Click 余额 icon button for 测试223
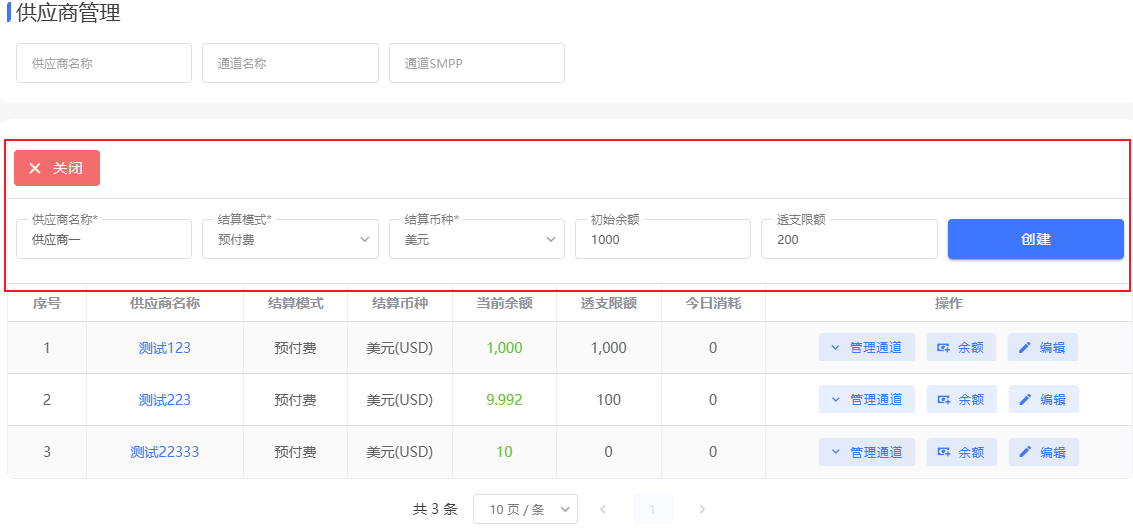The width and height of the screenshot is (1133, 530). [961, 400]
